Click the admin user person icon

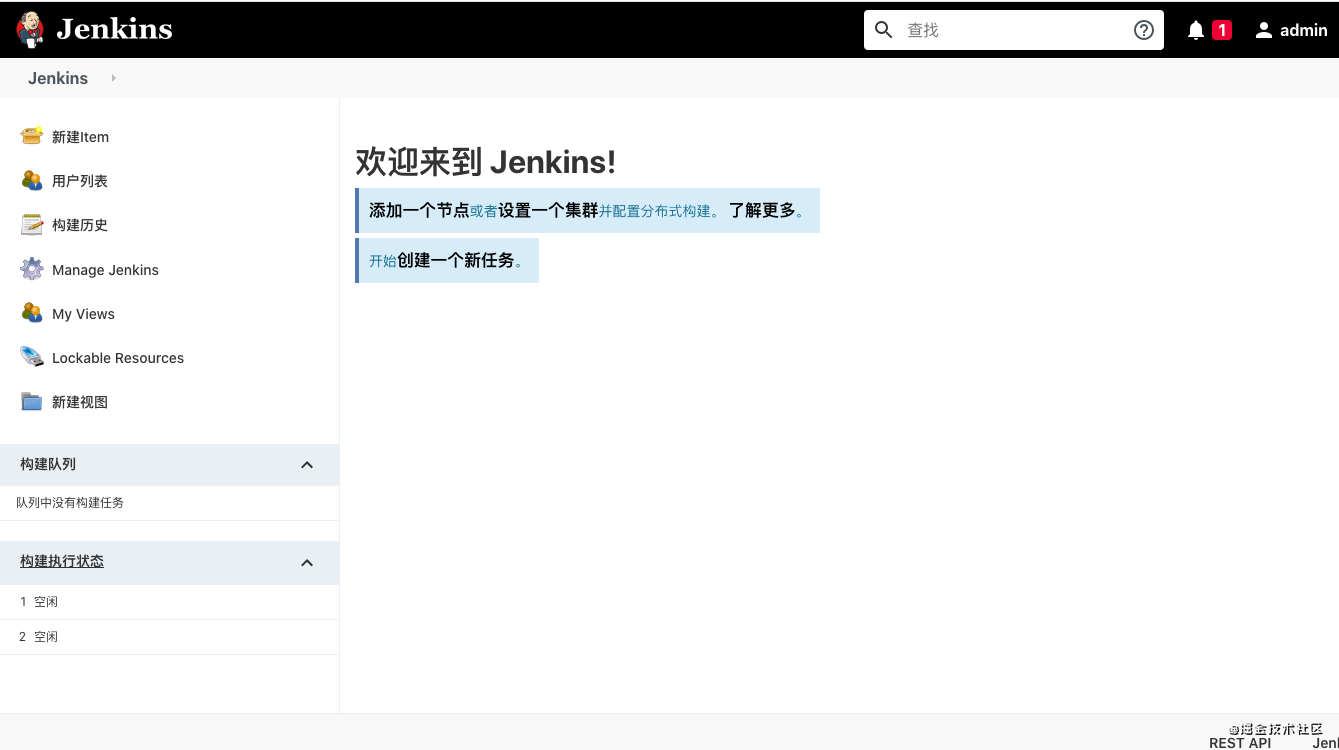[x=1264, y=30]
